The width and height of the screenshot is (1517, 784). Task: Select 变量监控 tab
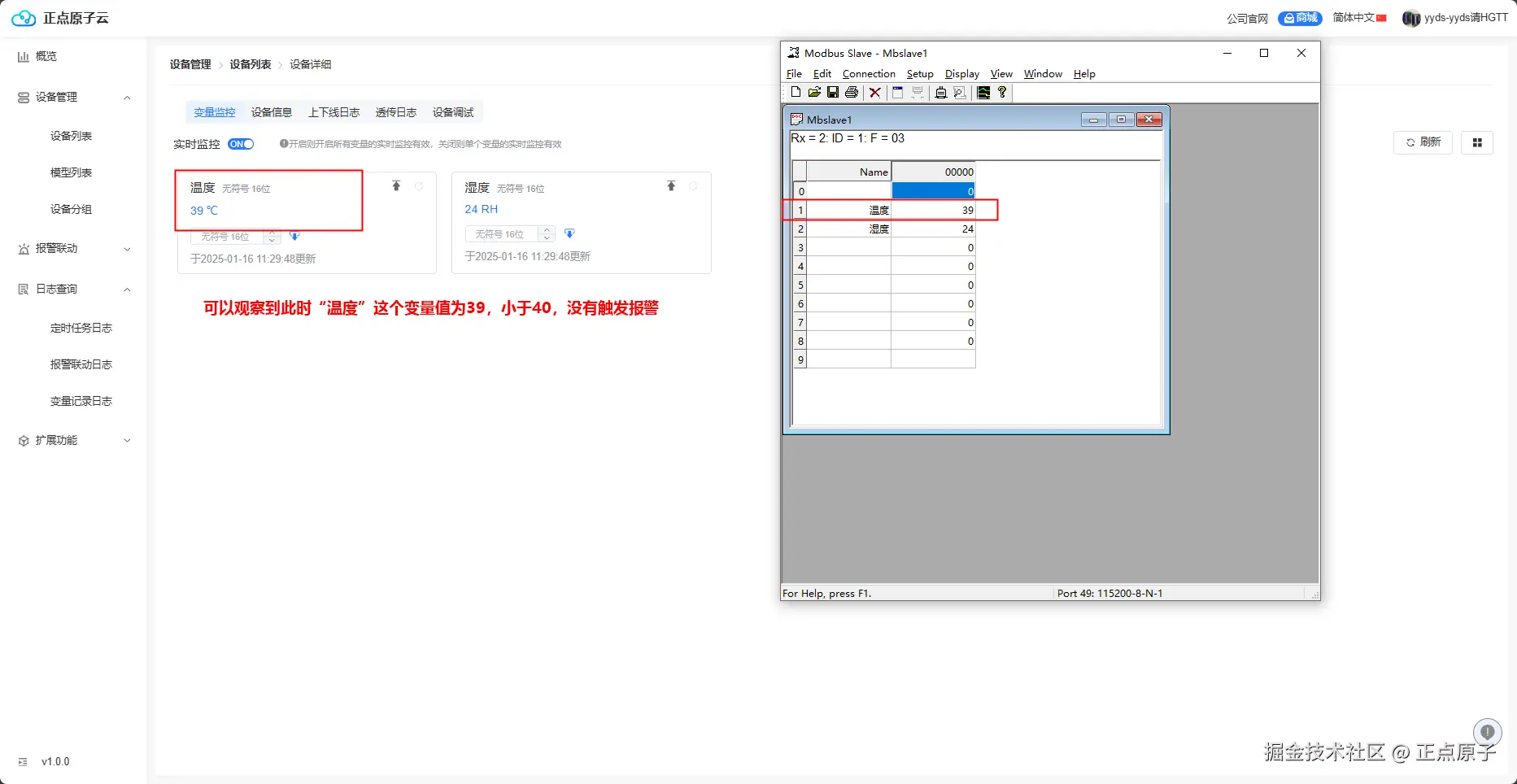[x=215, y=112]
